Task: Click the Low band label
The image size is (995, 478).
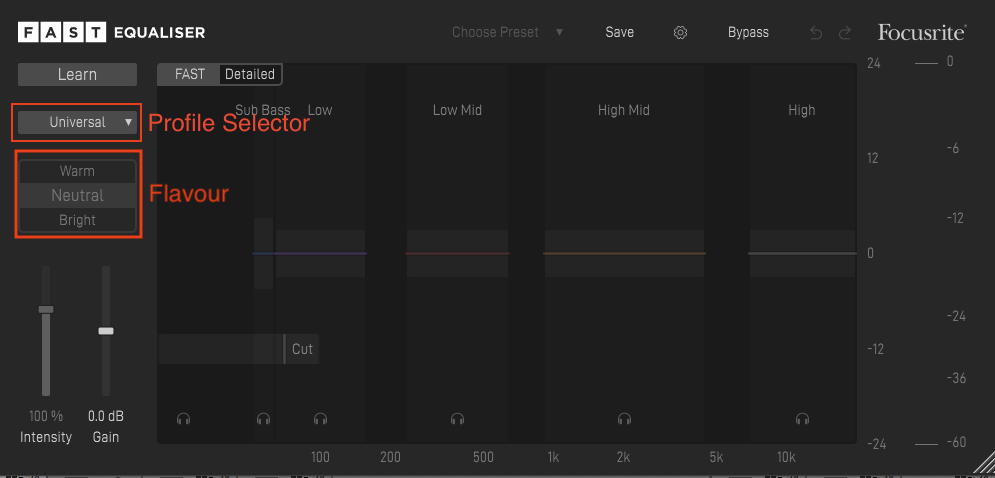Action: (x=320, y=110)
